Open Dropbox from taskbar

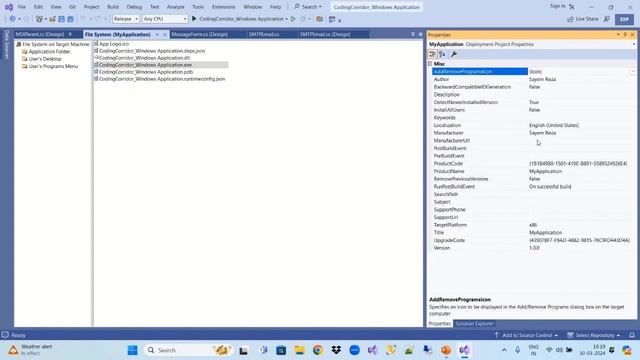coord(336,350)
